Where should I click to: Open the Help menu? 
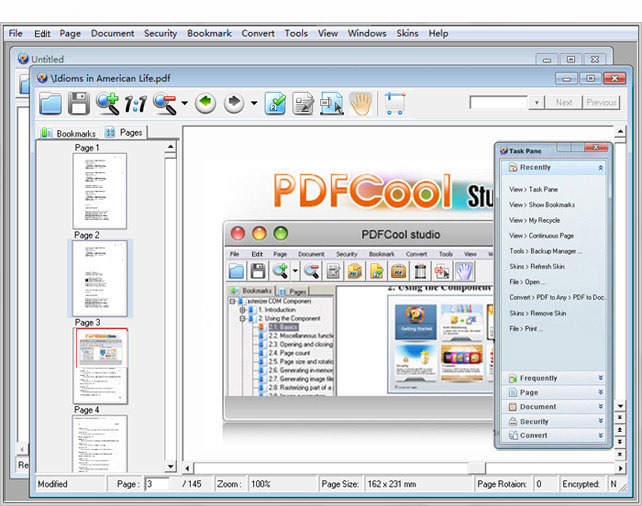tap(438, 33)
